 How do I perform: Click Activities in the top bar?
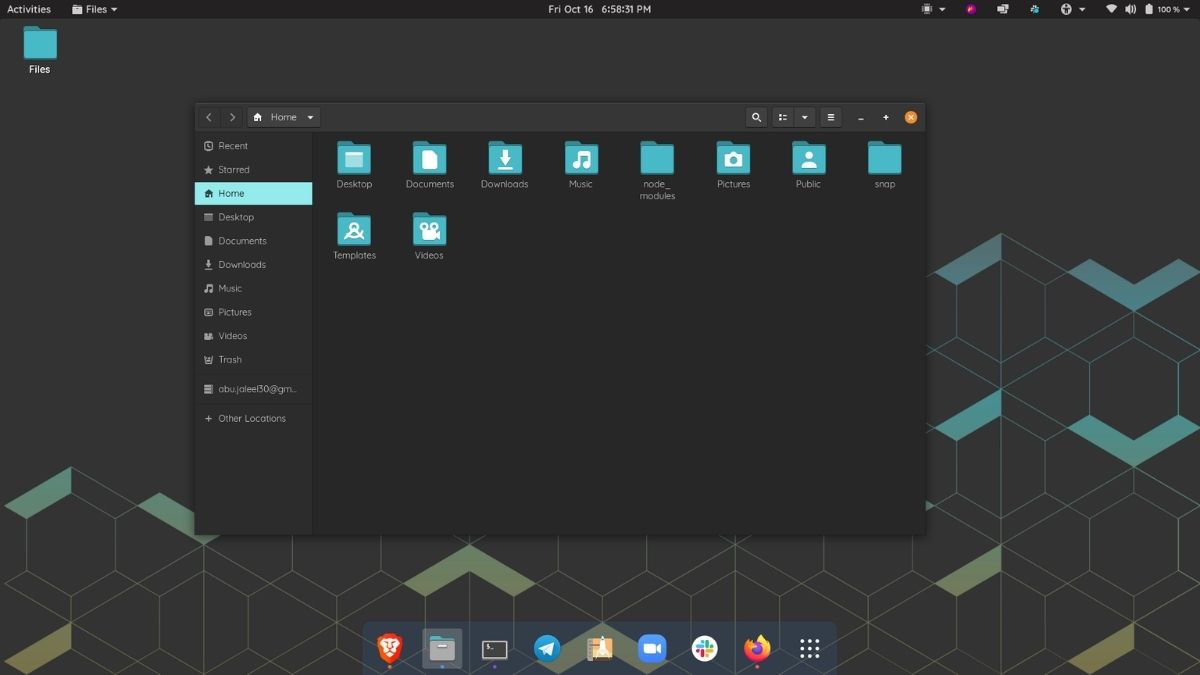point(29,9)
